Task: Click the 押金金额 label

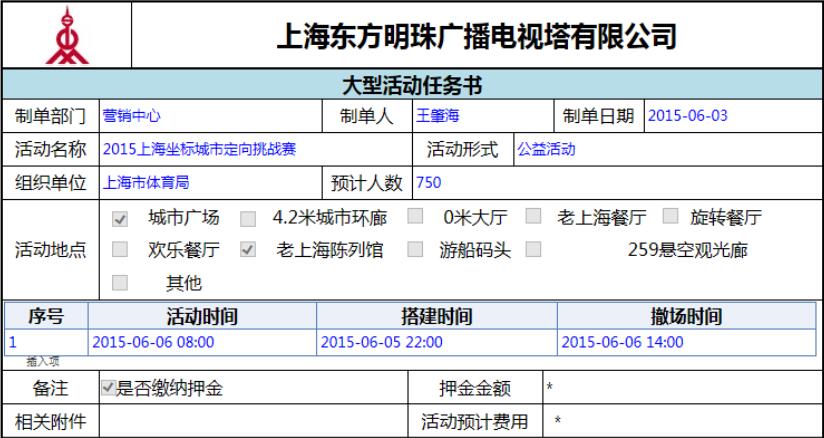Action: (x=475, y=389)
